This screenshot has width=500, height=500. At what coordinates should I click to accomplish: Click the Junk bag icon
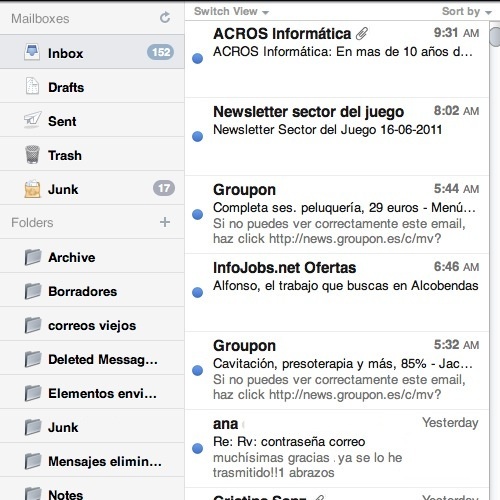tap(32, 189)
